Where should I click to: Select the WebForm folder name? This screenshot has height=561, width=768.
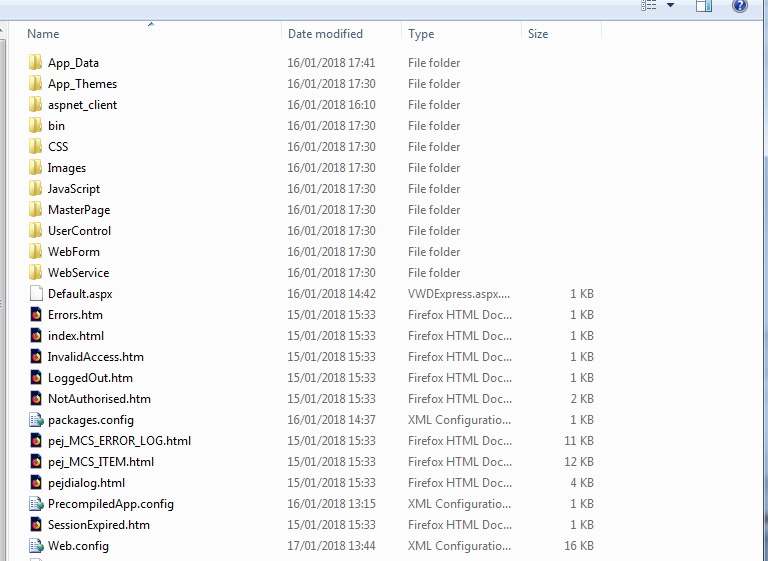click(73, 252)
